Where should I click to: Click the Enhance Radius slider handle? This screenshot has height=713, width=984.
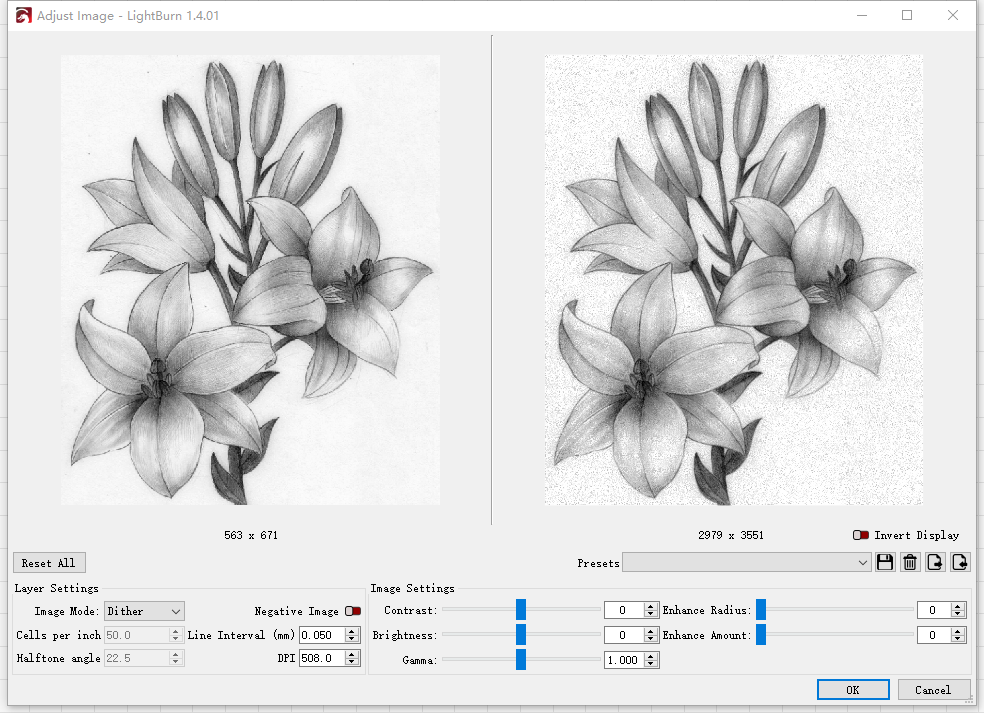coord(761,610)
